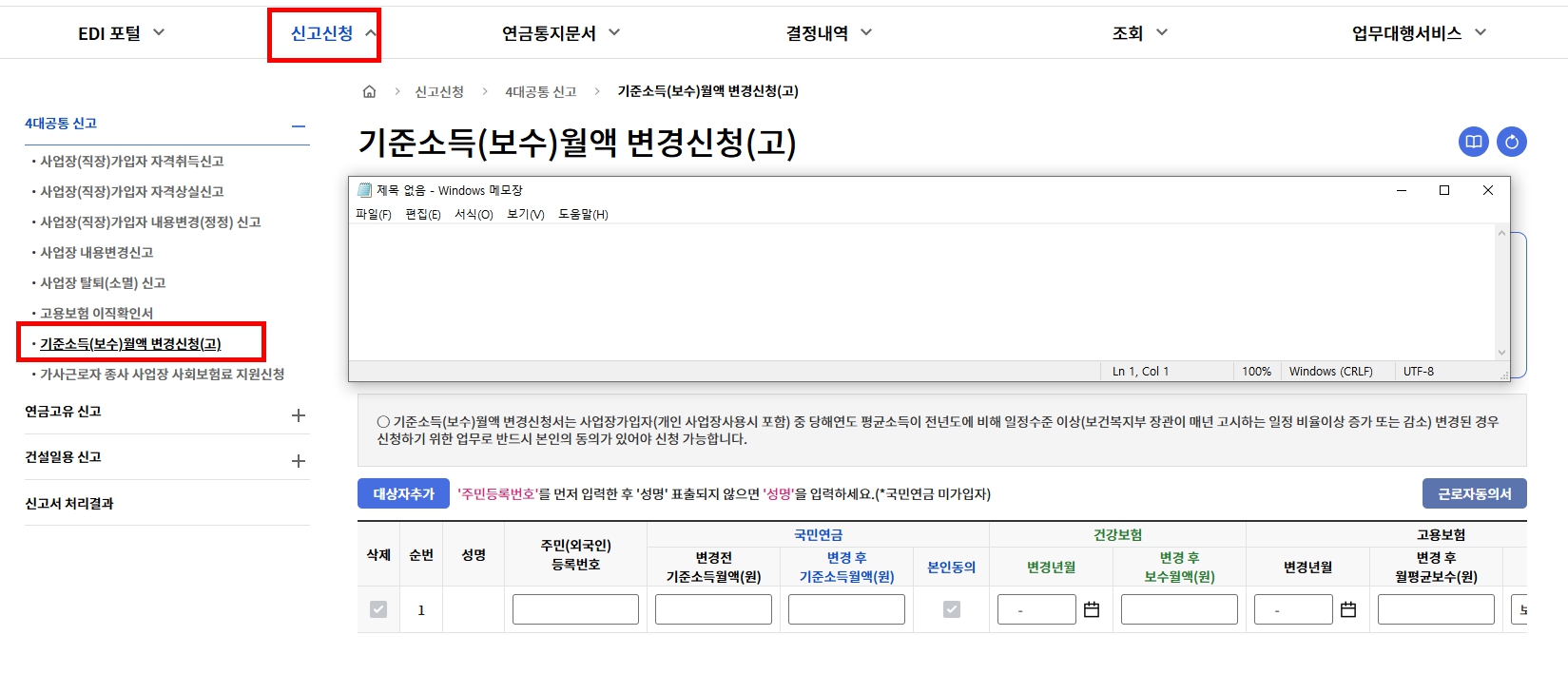The height and width of the screenshot is (693, 1568).
Task: Click the 국민연금 column group header
Action: click(x=818, y=535)
